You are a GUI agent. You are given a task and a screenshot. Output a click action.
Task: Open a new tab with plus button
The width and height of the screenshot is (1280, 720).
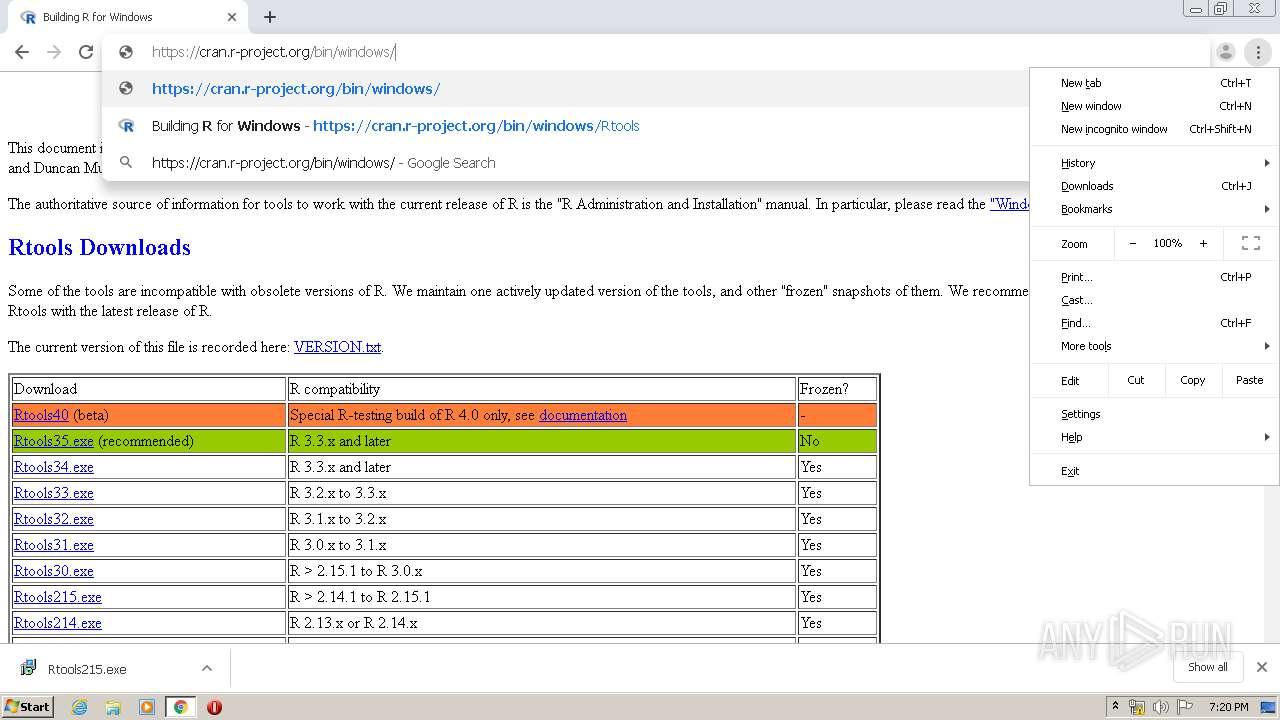270,17
